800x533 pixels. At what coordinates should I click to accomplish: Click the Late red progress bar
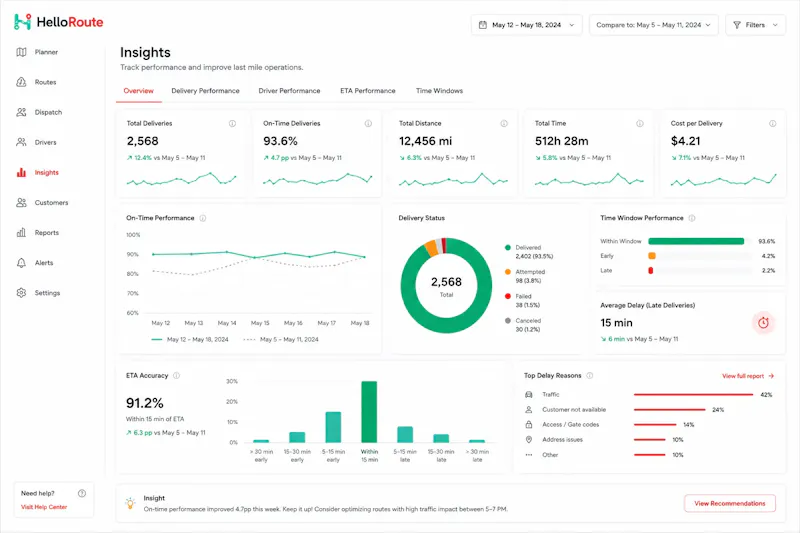(651, 271)
